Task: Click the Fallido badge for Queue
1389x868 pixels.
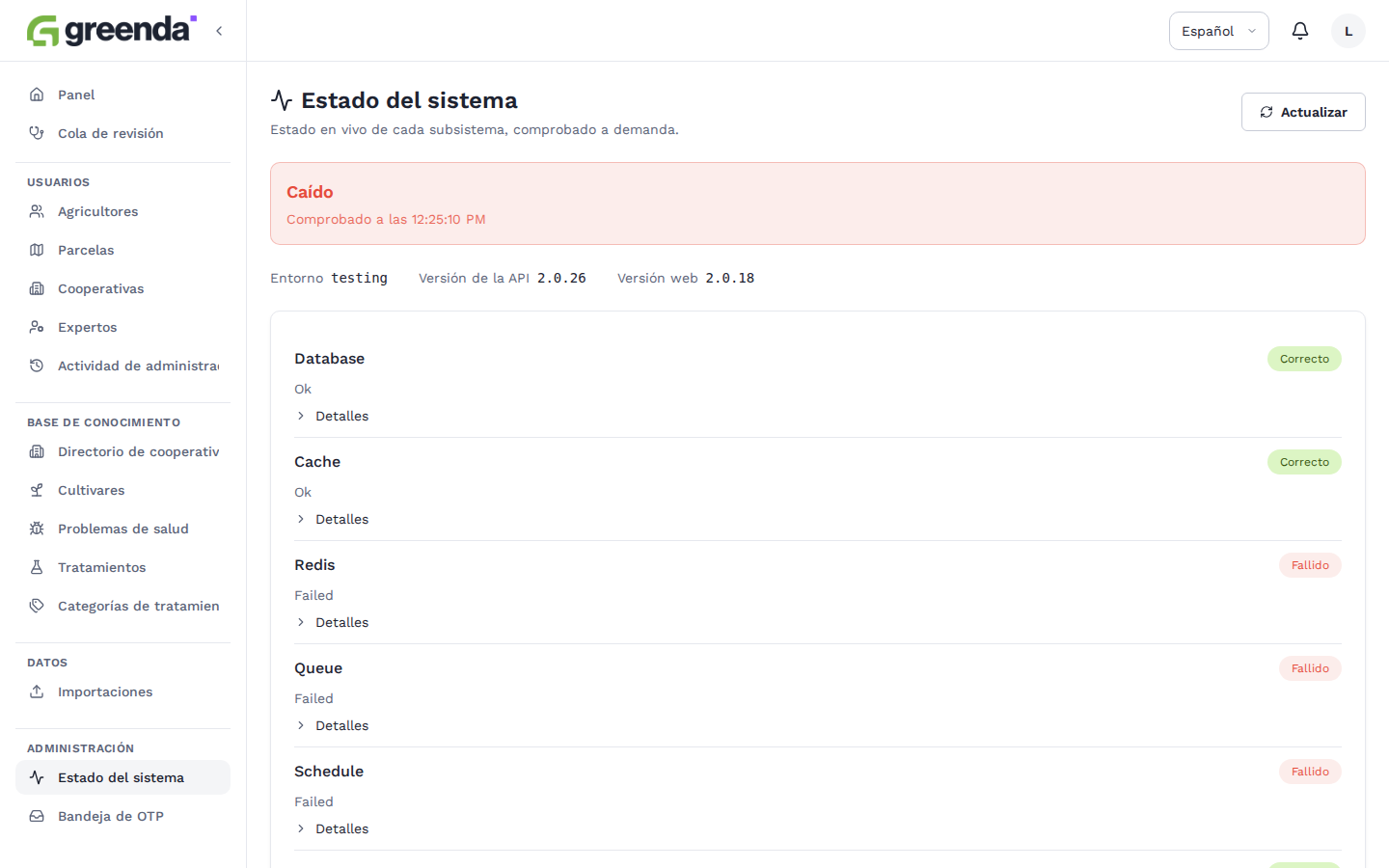Action: (x=1310, y=668)
